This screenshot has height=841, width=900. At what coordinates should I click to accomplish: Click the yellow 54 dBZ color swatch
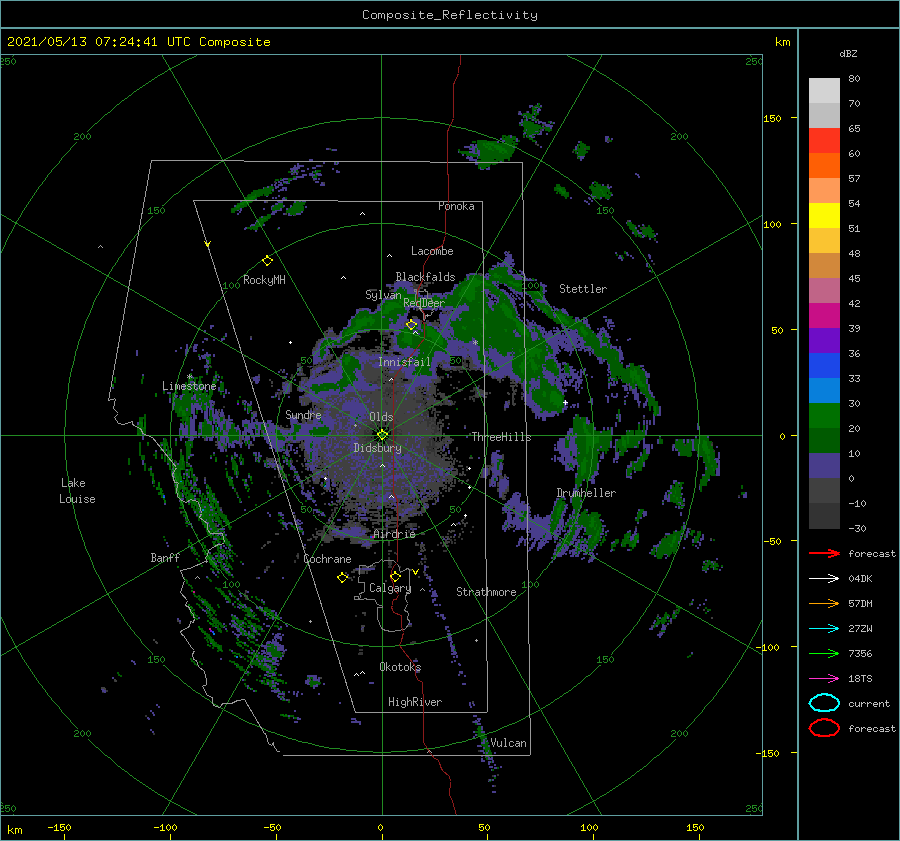(824, 215)
